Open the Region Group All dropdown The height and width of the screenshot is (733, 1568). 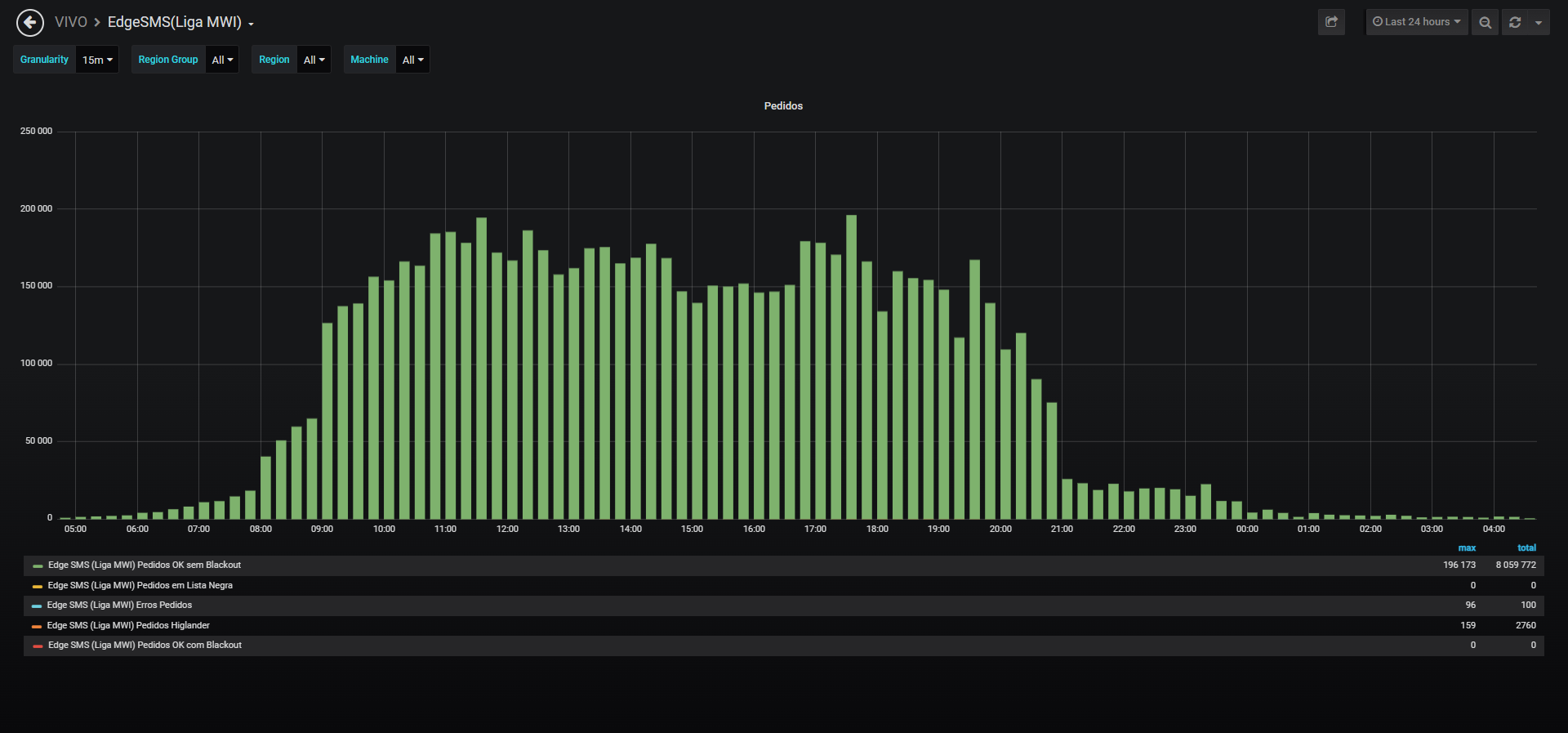pyautogui.click(x=222, y=60)
